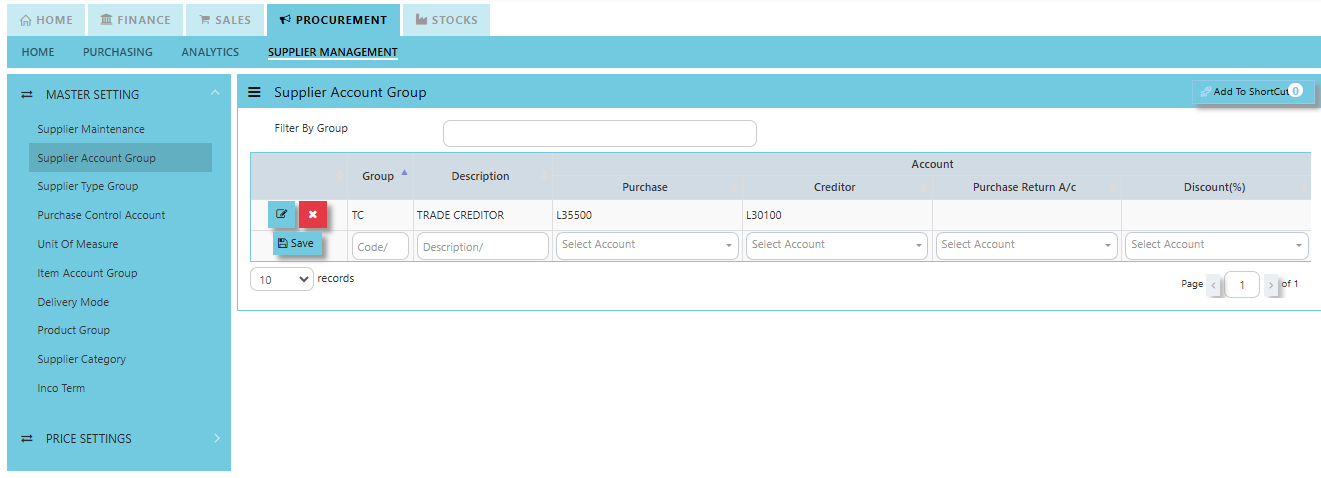Click the page number field
The width and height of the screenshot is (1321, 478).
click(1242, 285)
